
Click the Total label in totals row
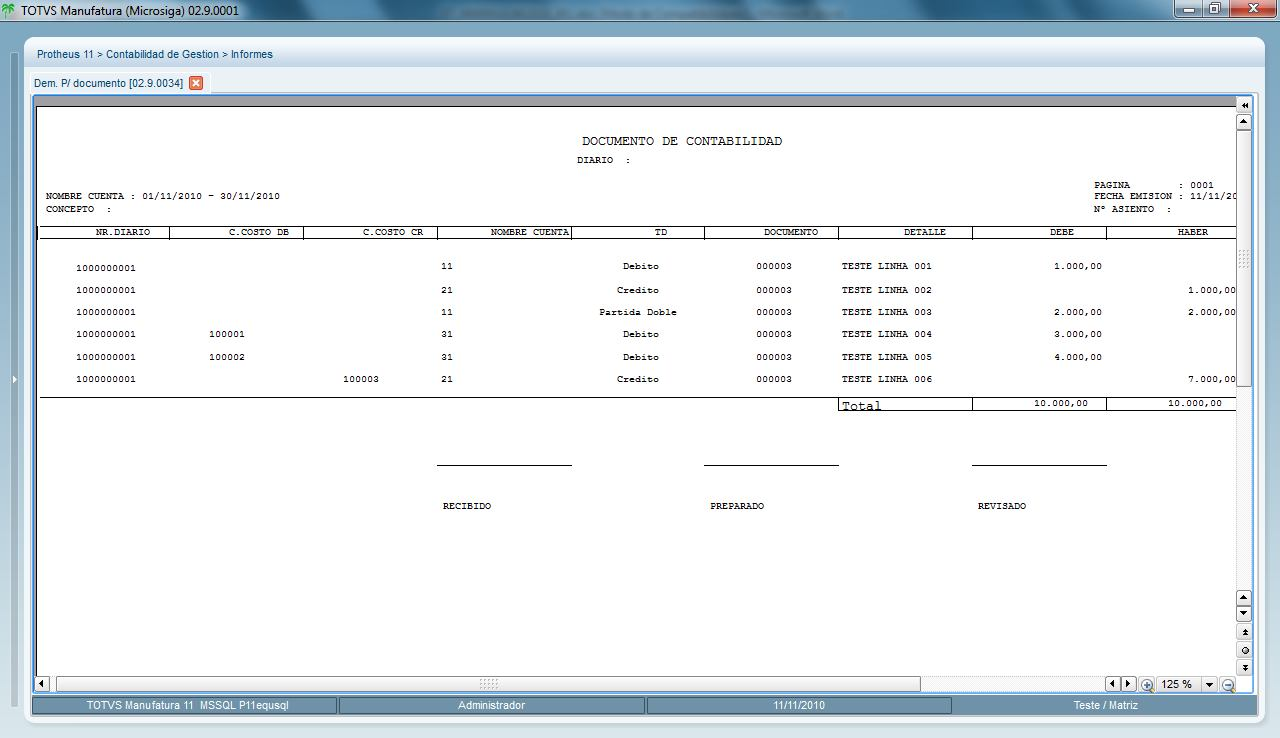tap(861, 406)
